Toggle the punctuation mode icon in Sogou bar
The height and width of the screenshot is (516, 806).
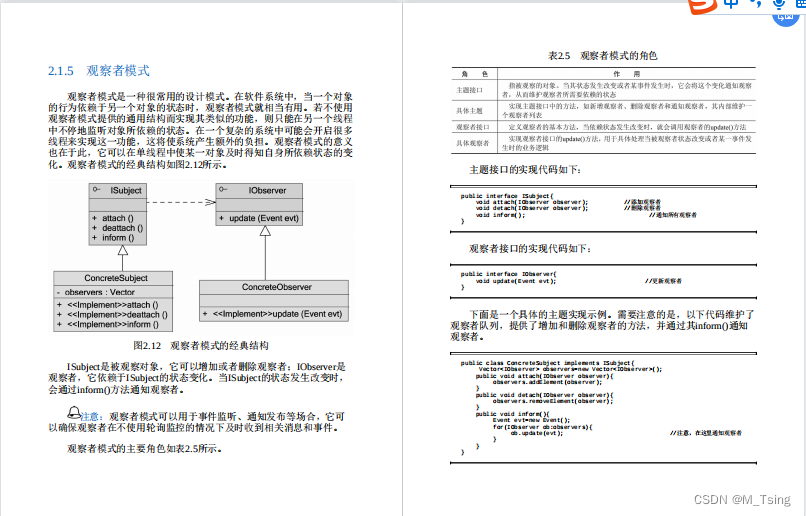(x=757, y=4)
